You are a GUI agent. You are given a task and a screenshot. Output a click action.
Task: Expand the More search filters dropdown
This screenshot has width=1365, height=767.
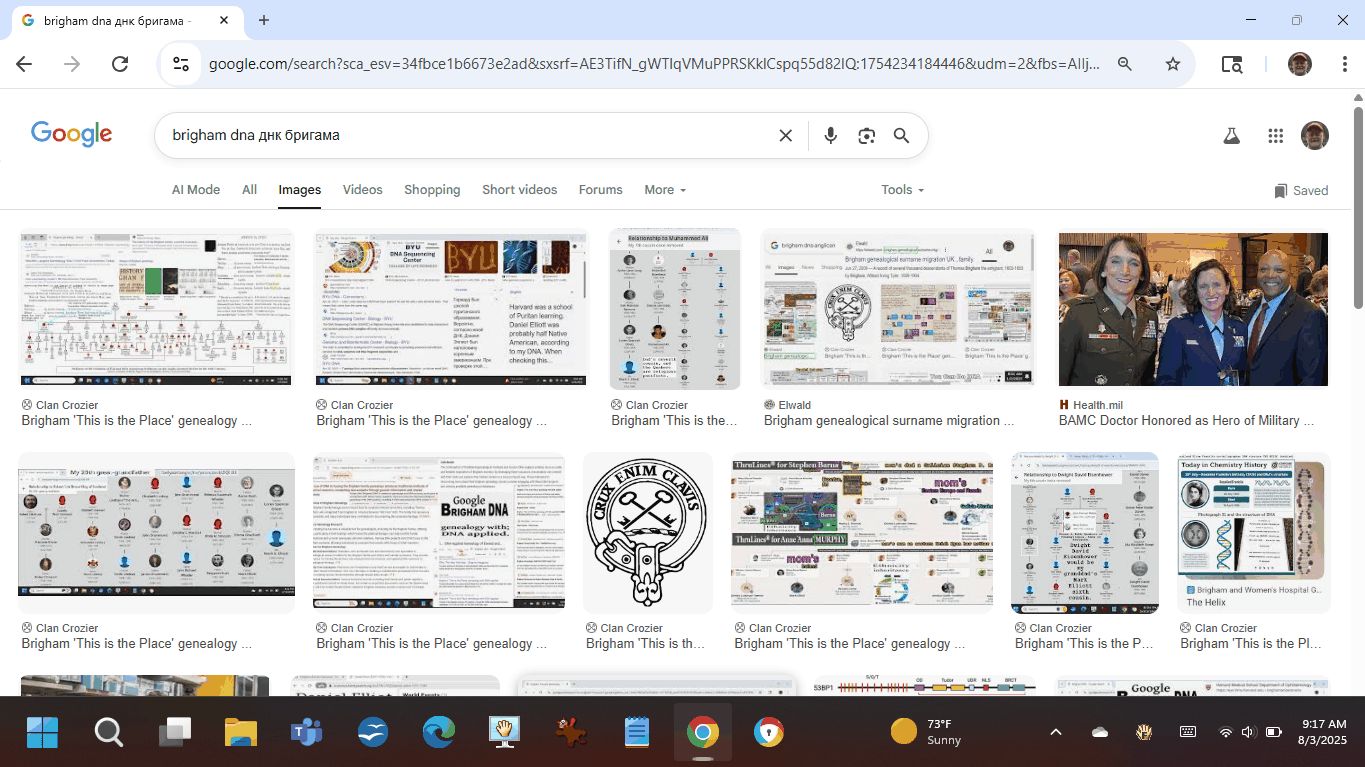(x=665, y=190)
